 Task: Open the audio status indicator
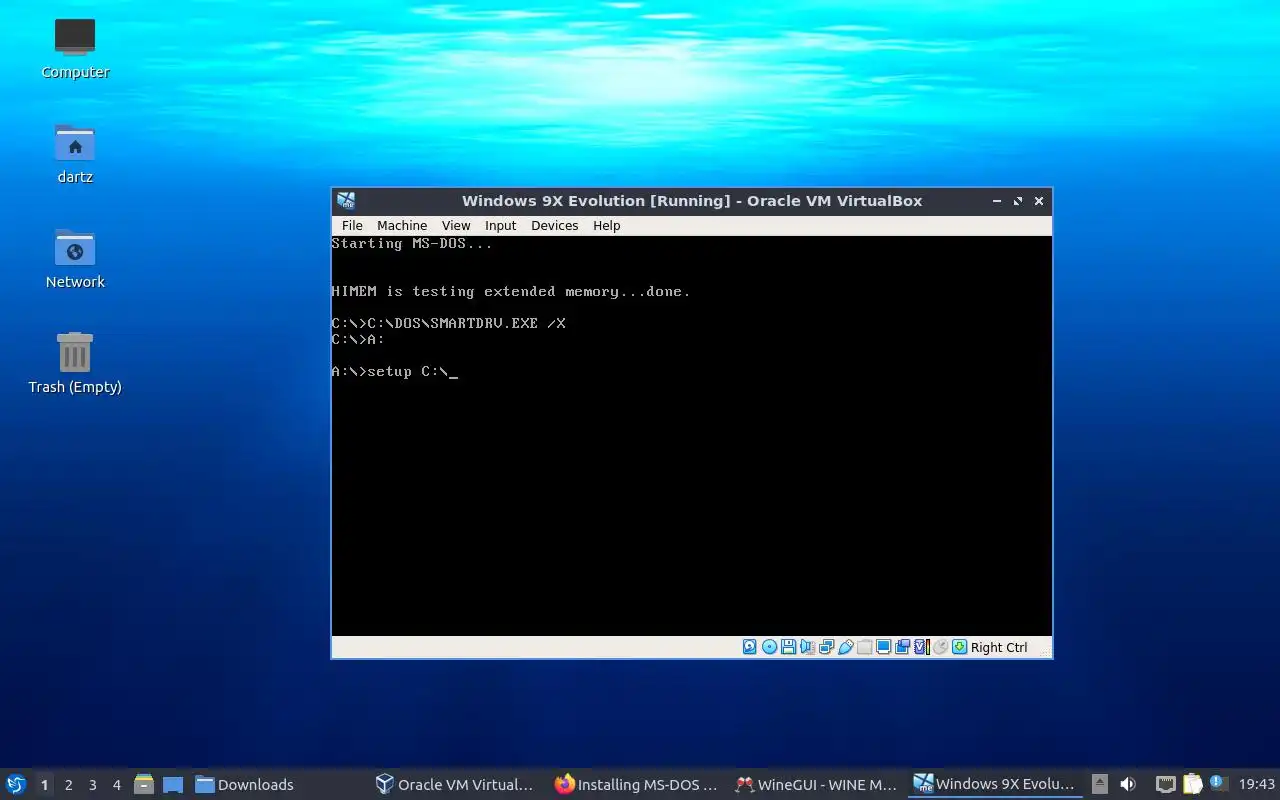click(807, 647)
